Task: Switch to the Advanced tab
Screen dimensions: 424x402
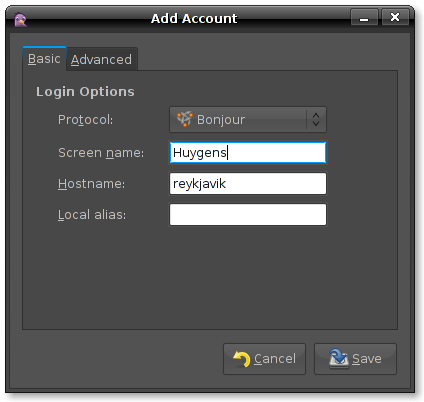Action: point(101,60)
